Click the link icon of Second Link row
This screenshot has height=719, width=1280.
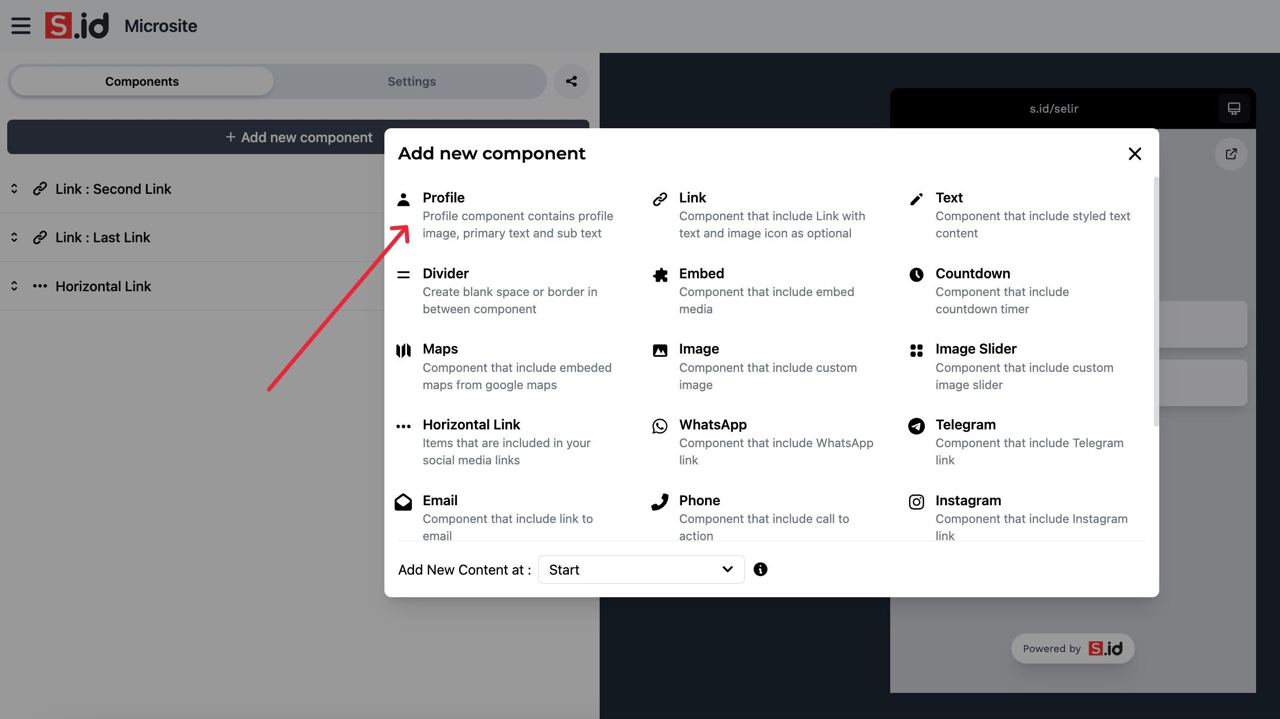click(x=40, y=189)
